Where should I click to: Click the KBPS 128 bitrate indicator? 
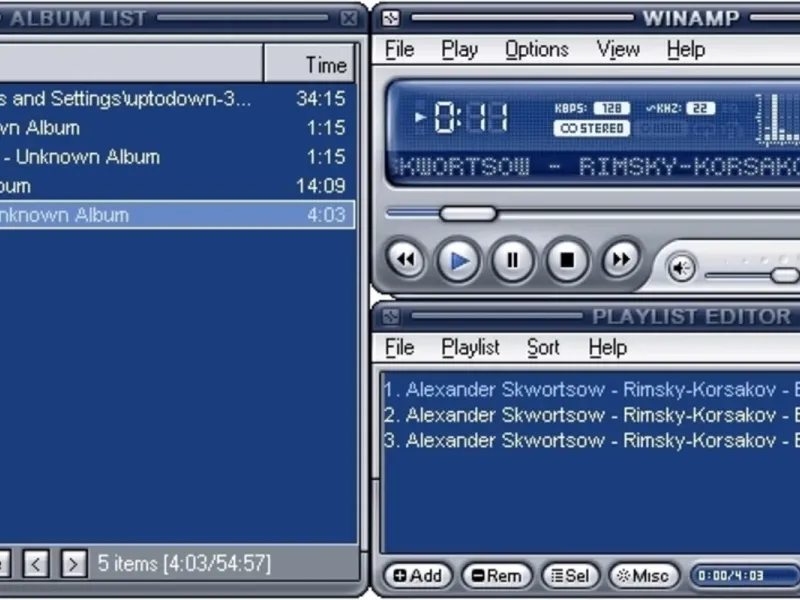click(592, 108)
